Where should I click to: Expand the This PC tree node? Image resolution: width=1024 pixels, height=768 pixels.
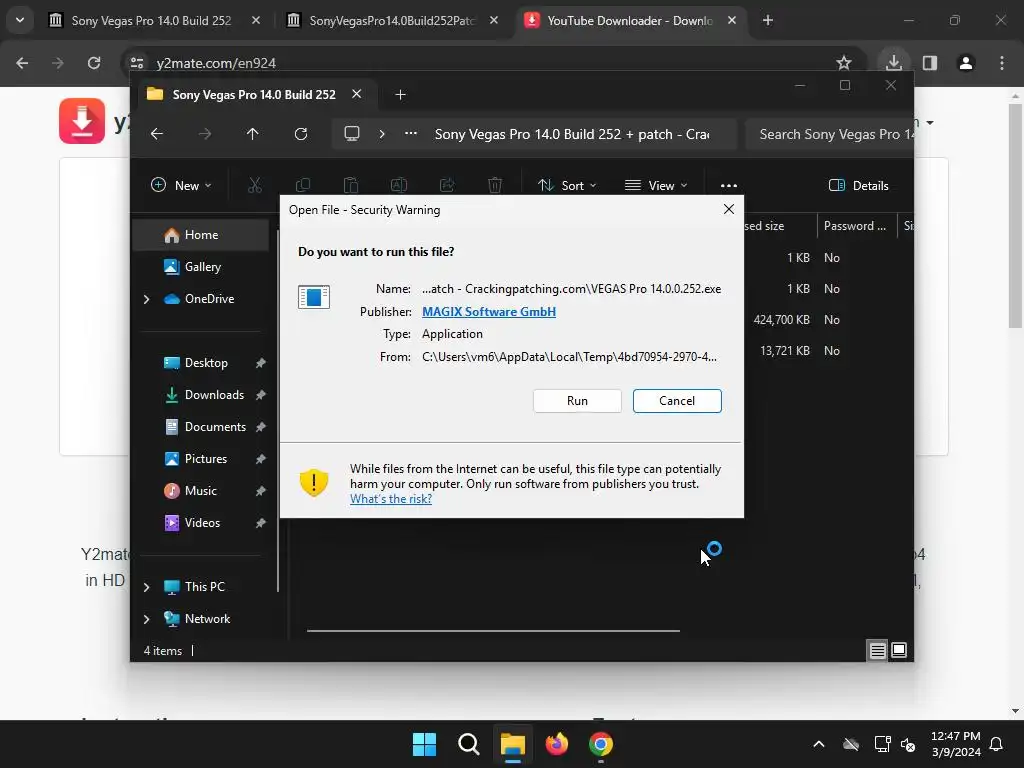tap(146, 587)
